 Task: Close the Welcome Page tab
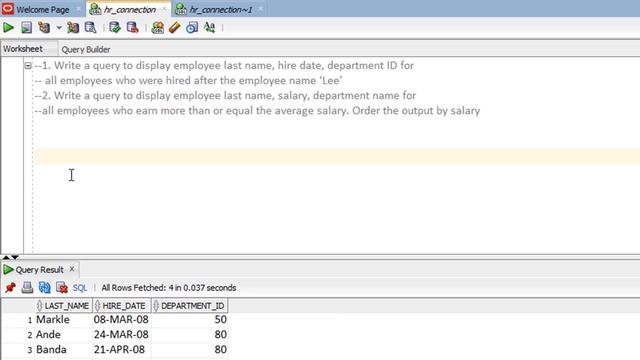78,9
